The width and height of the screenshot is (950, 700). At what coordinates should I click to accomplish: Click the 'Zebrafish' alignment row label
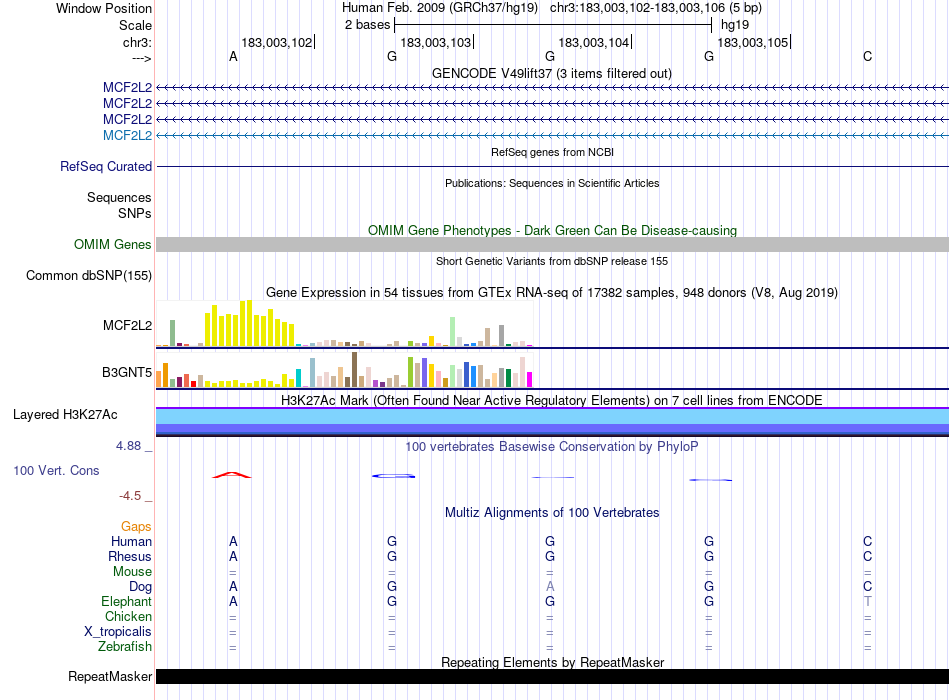pyautogui.click(x=125, y=647)
